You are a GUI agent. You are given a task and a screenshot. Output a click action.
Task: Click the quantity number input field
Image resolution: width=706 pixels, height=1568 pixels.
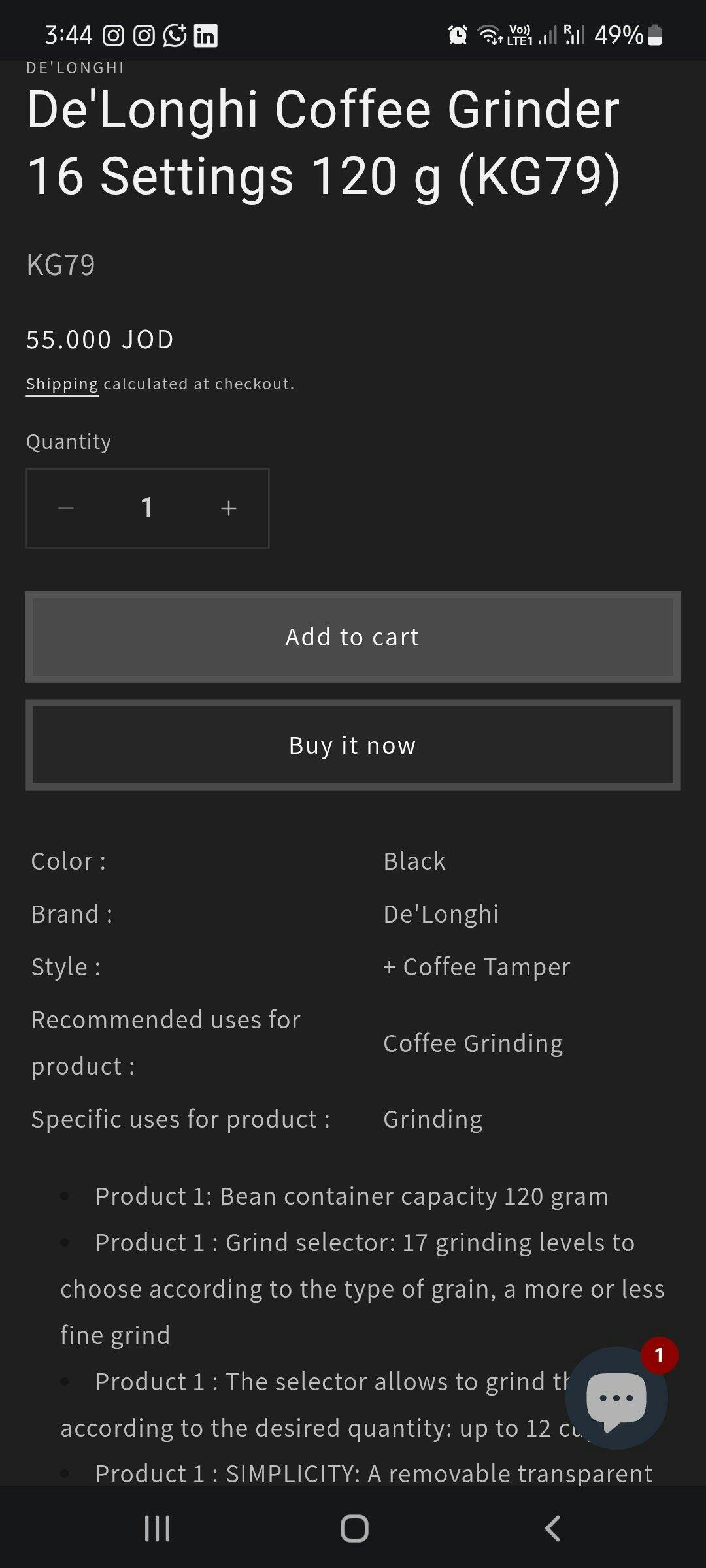pyautogui.click(x=147, y=508)
